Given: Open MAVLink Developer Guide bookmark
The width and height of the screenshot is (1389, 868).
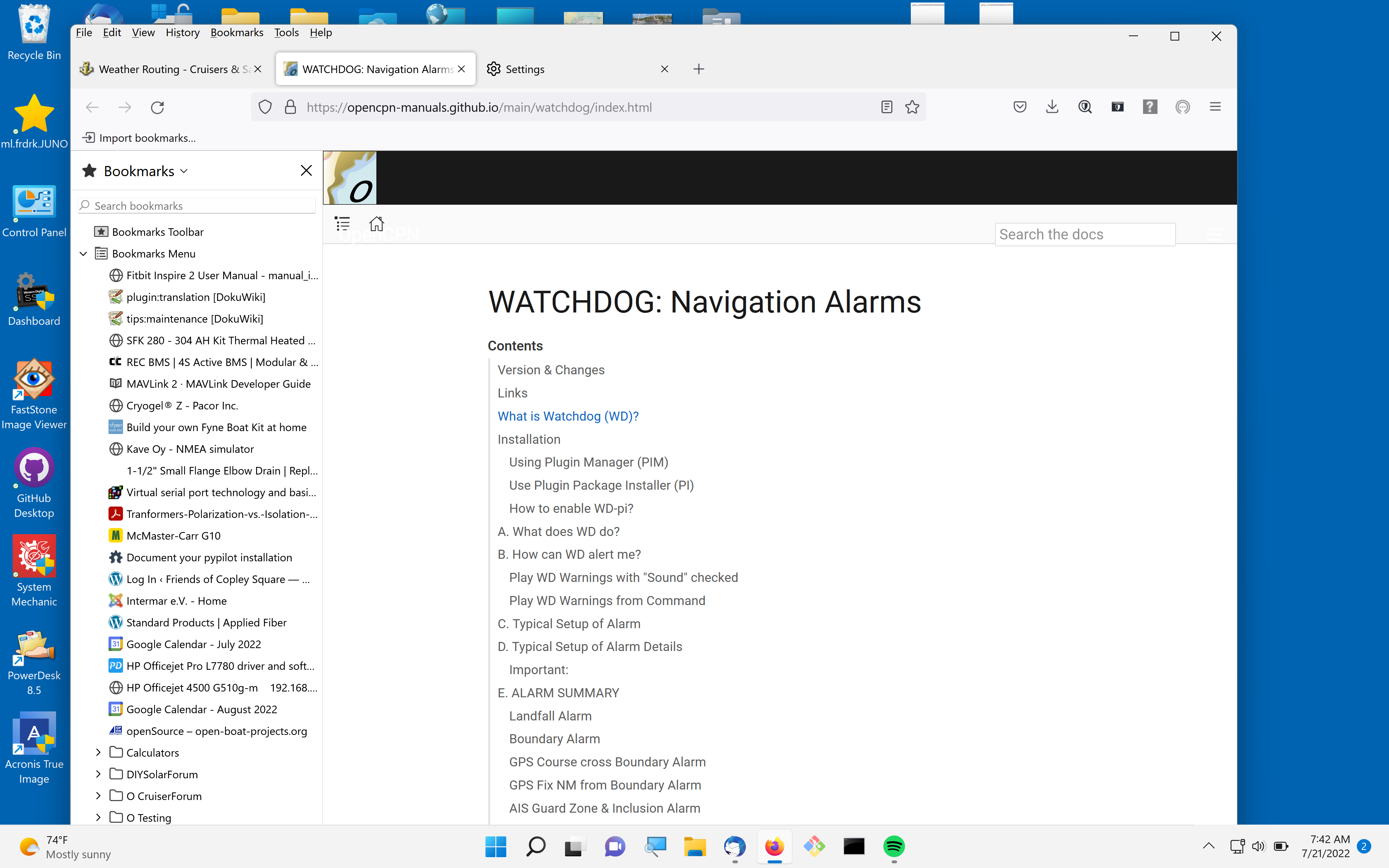Looking at the screenshot, I should (x=210, y=384).
